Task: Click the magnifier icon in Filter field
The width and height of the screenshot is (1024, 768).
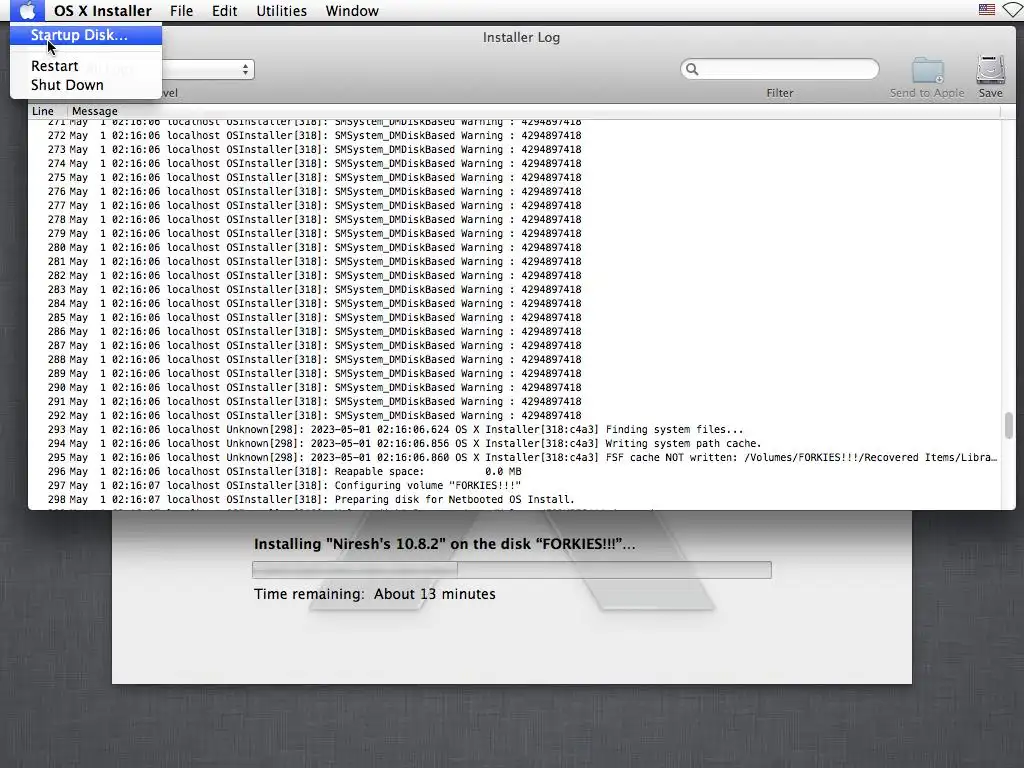Action: [x=692, y=69]
